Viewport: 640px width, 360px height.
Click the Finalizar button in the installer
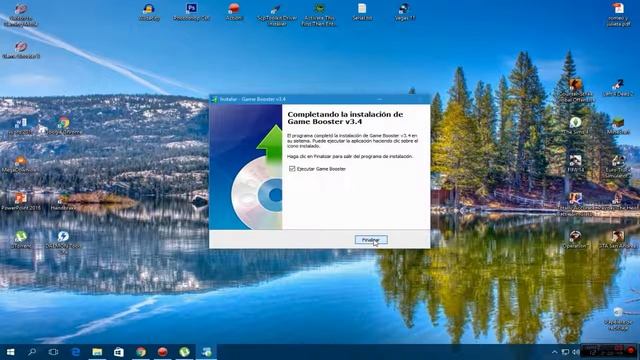pyautogui.click(x=371, y=240)
